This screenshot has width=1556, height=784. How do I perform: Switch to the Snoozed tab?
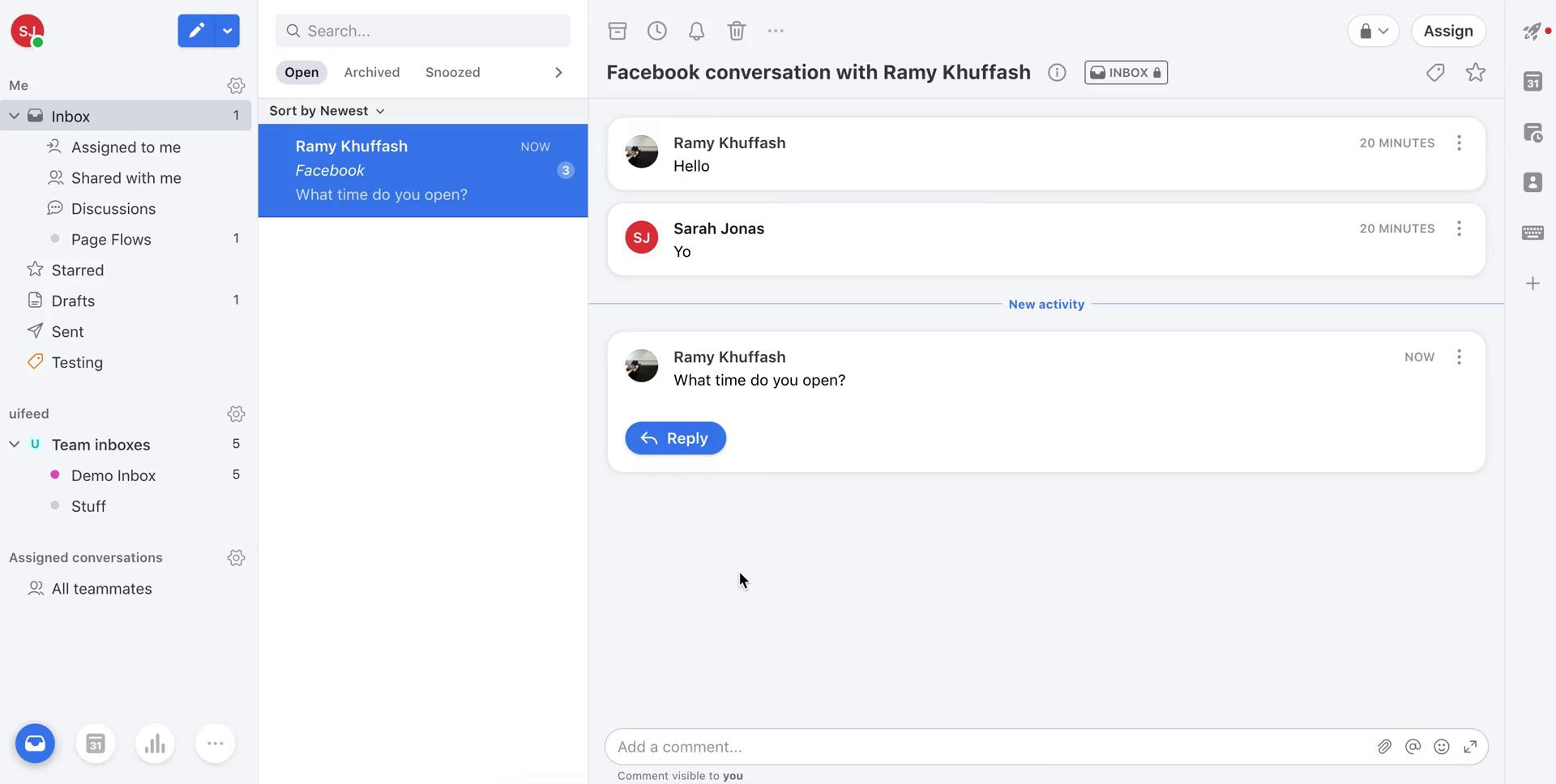coord(453,72)
